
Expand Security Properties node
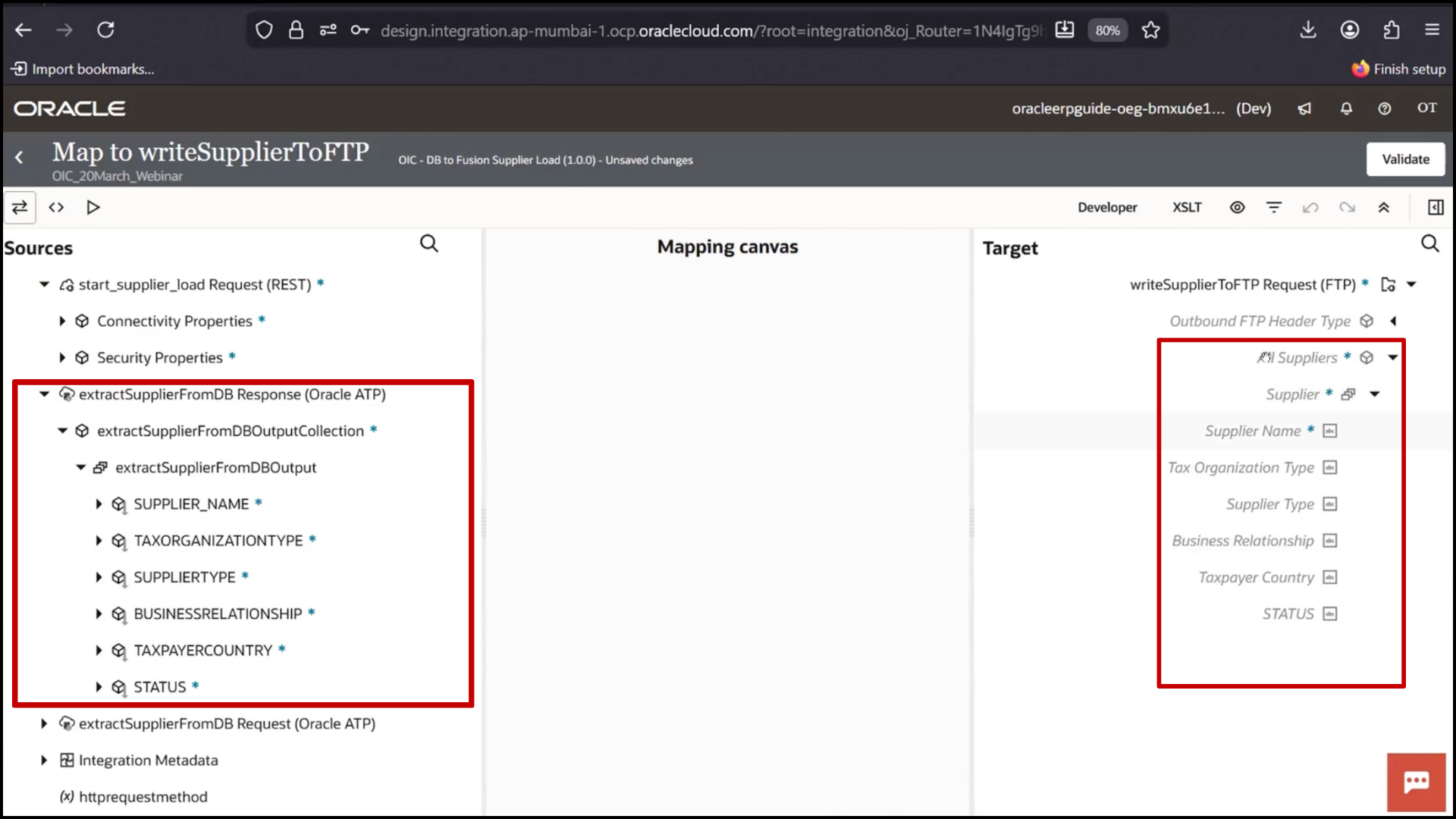(x=62, y=357)
